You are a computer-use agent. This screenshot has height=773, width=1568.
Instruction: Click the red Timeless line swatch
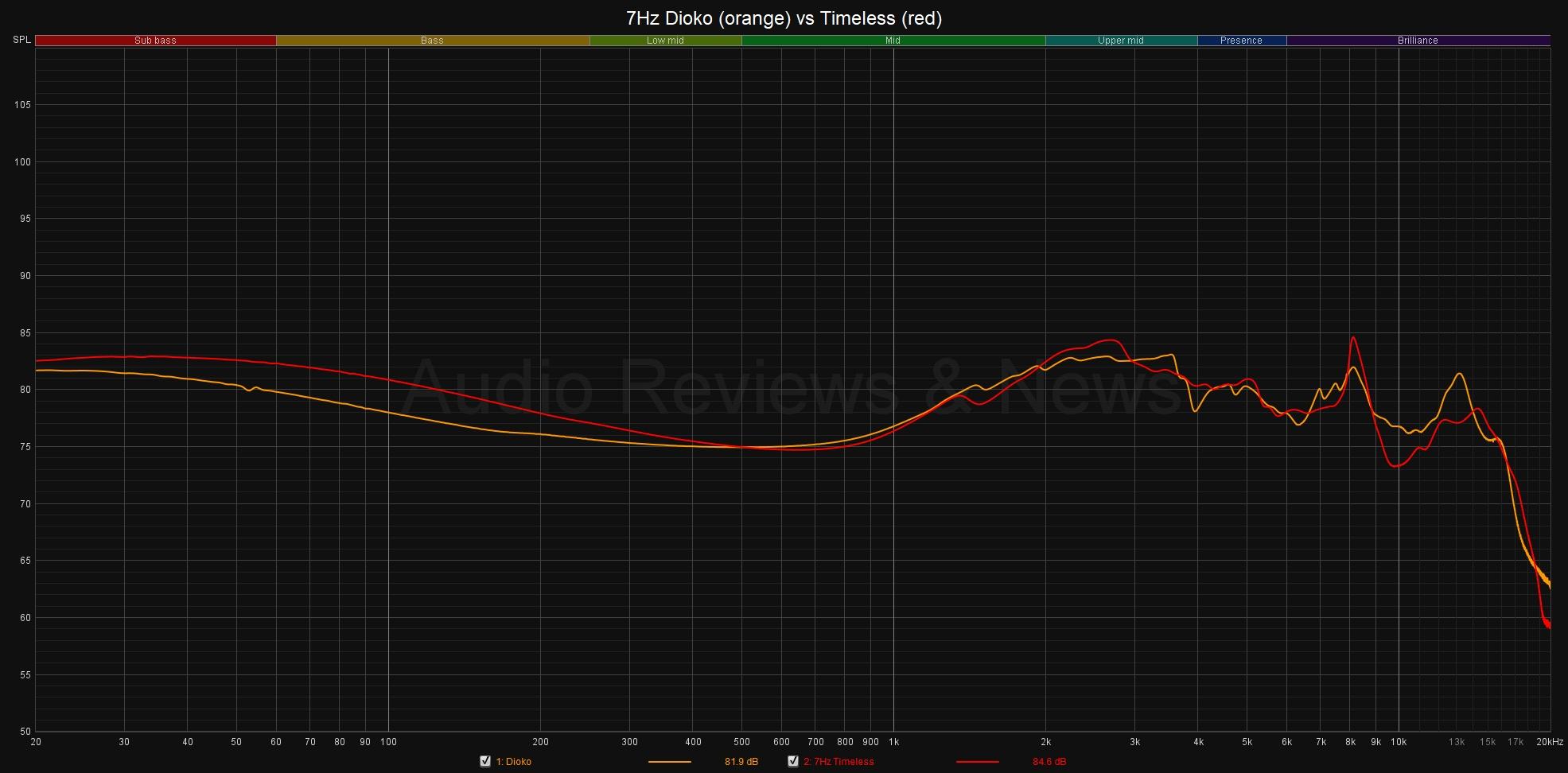(x=977, y=762)
